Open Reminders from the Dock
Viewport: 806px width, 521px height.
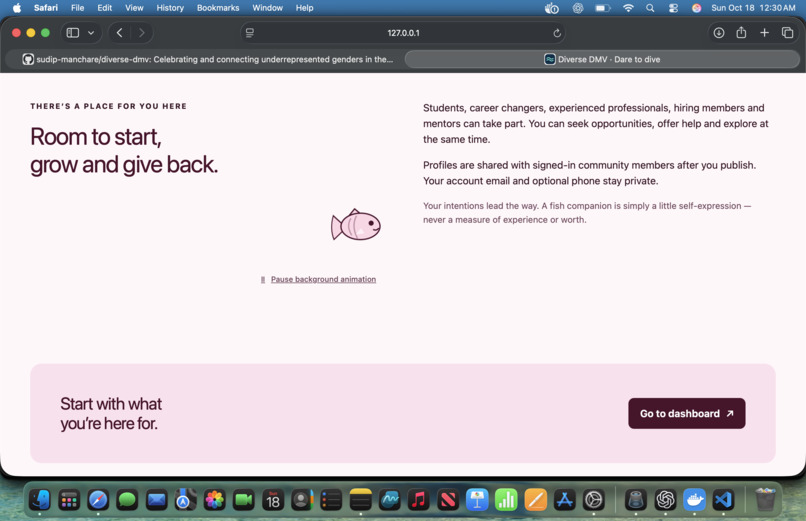[x=331, y=499]
